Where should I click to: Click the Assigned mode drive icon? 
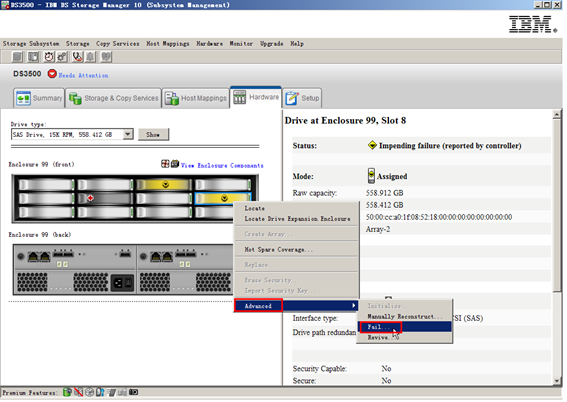click(x=371, y=176)
